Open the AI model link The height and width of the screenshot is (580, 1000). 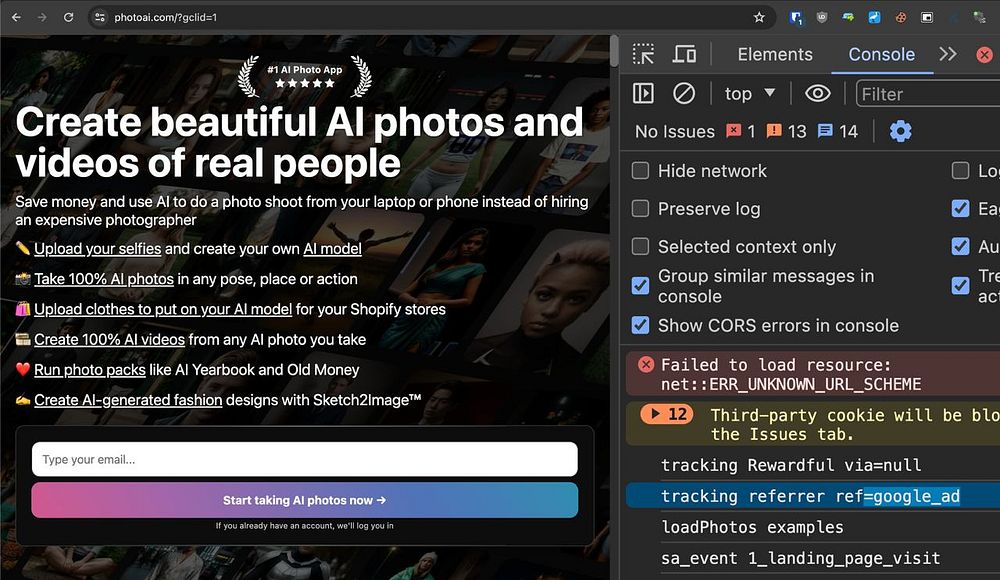tap(332, 249)
